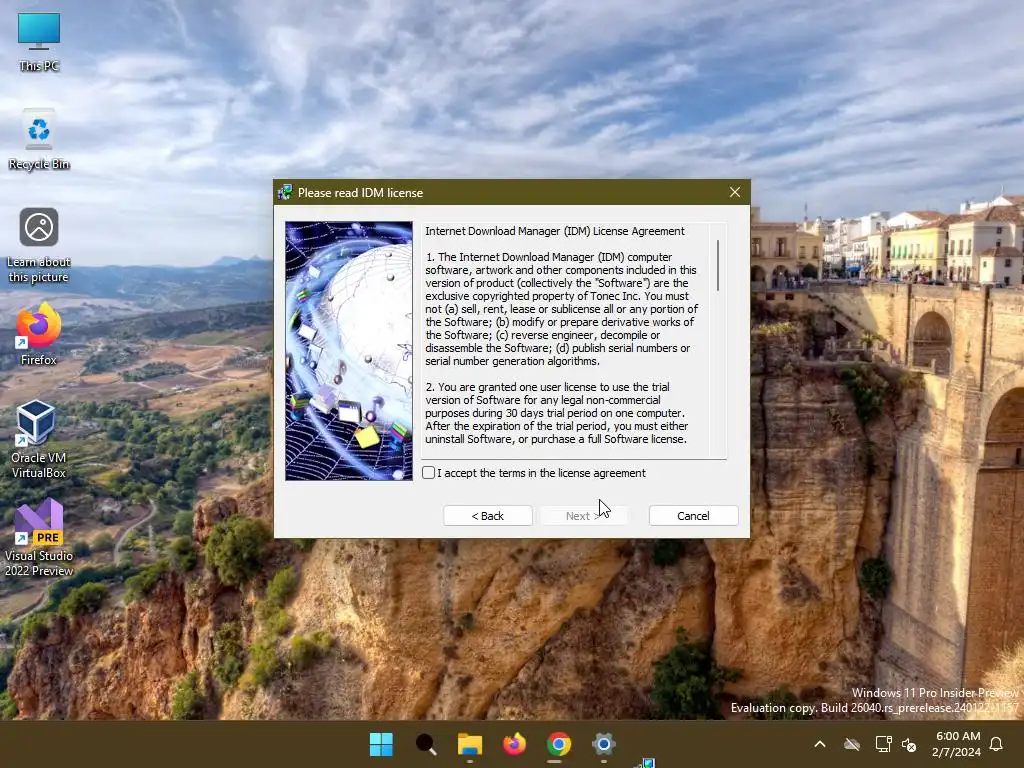
Task: Open the clock showing 6:00 AM
Action: tap(957, 744)
